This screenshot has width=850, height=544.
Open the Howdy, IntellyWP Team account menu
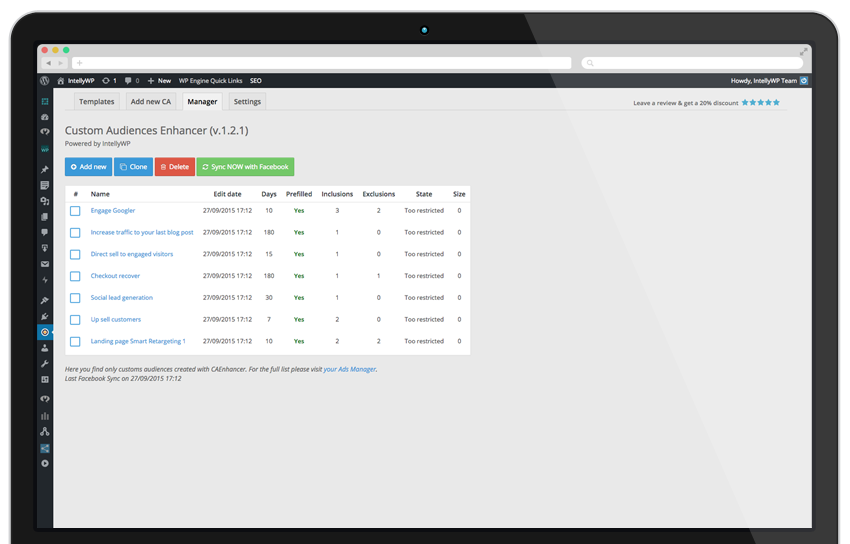764,80
